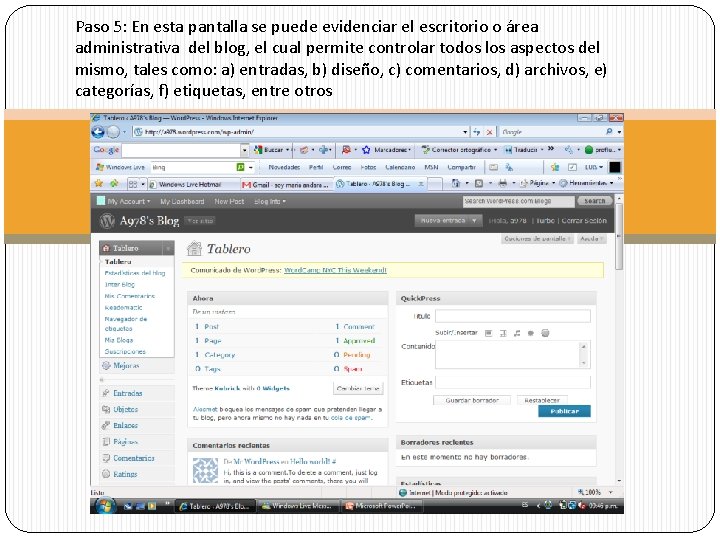This screenshot has width=720, height=540.
Task: Click My Dashboard in WordPress top bar
Action: (x=182, y=202)
